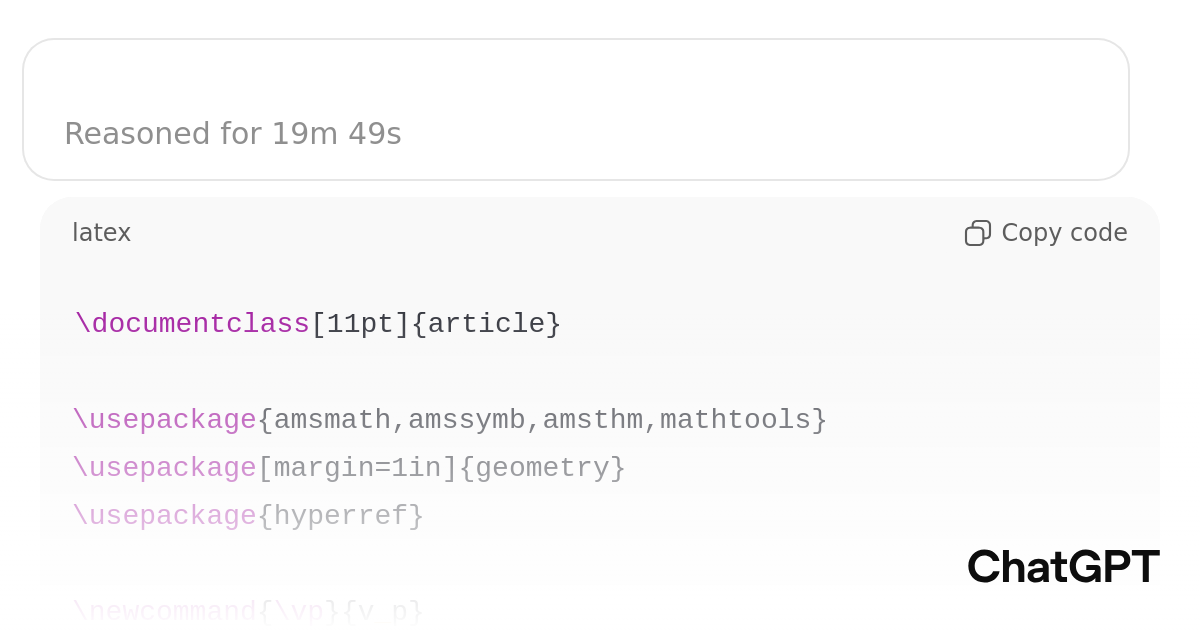Click the \usepackage command before hyperref

click(x=164, y=516)
